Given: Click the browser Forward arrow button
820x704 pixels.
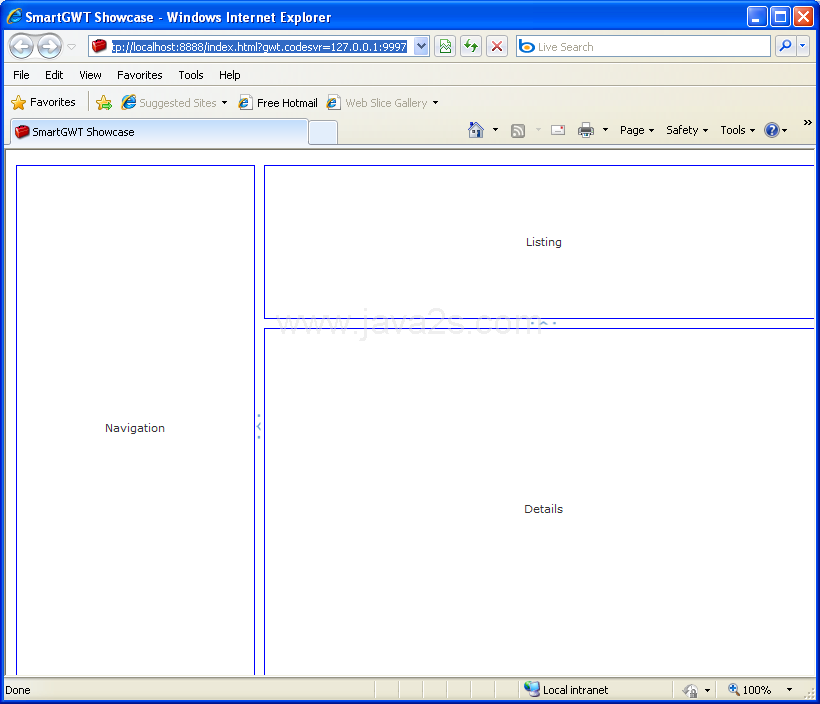Looking at the screenshot, I should click(50, 47).
